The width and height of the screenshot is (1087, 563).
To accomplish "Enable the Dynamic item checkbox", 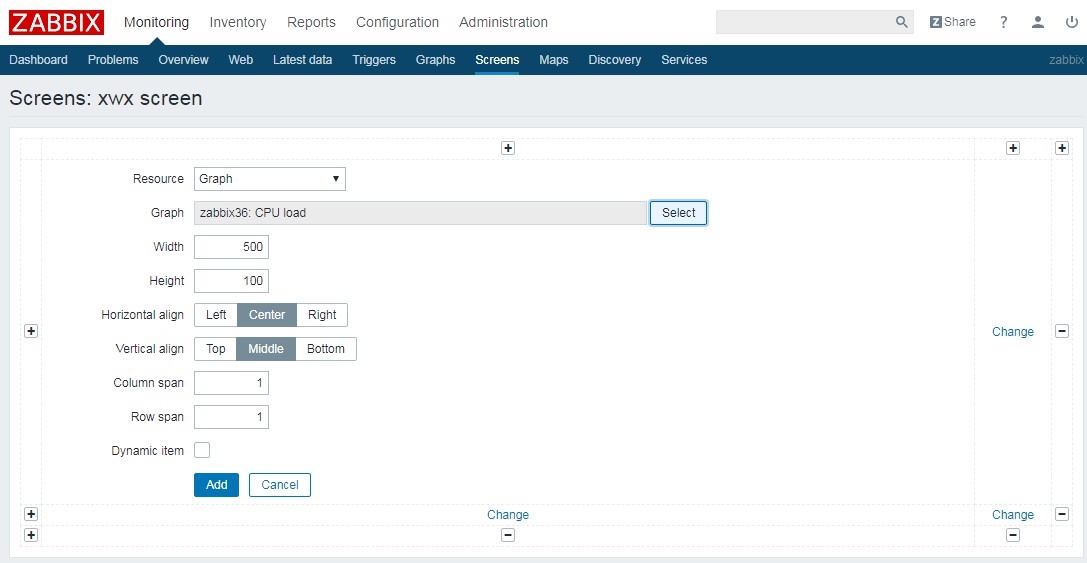I will [x=202, y=450].
